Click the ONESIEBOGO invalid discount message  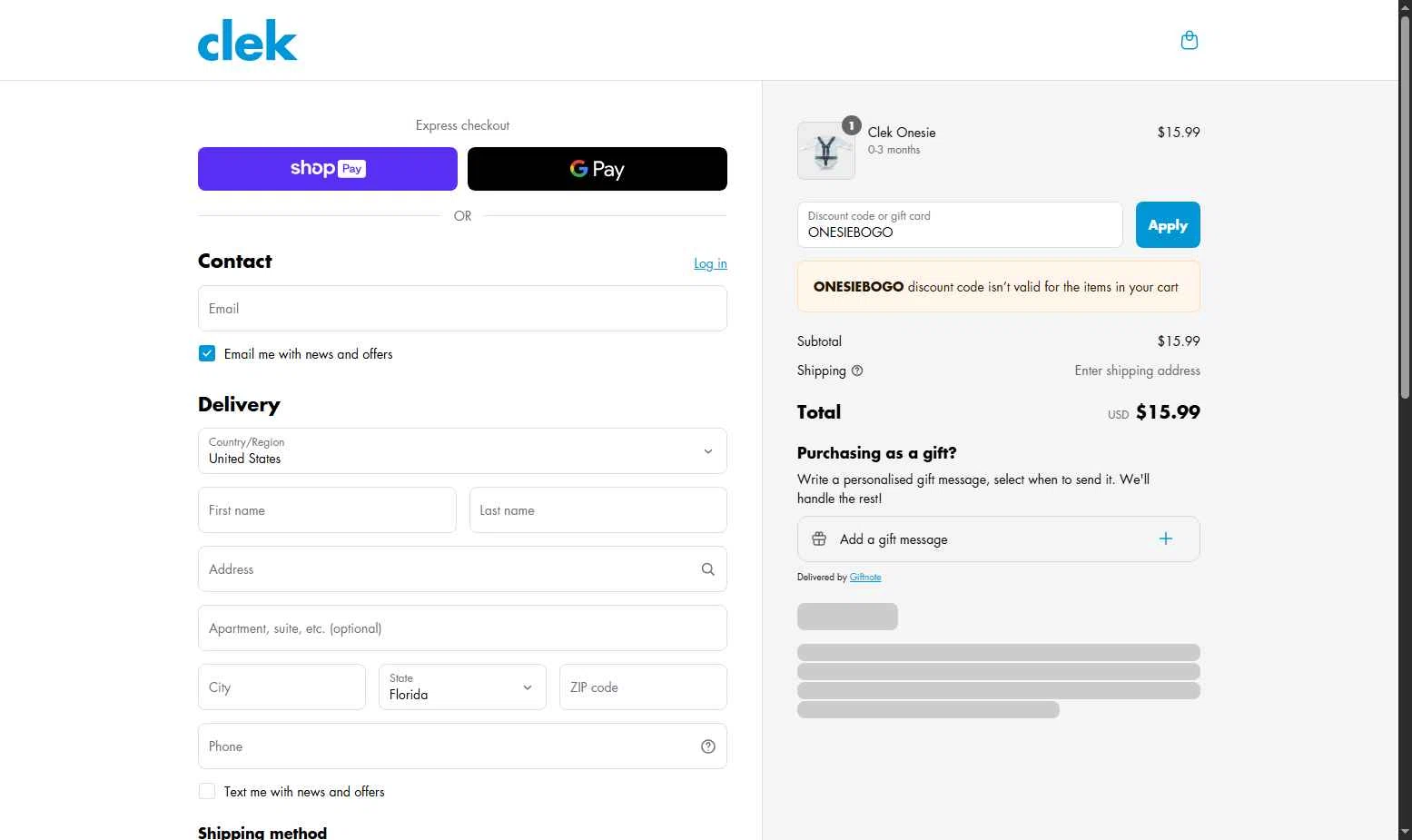pyautogui.click(x=999, y=287)
